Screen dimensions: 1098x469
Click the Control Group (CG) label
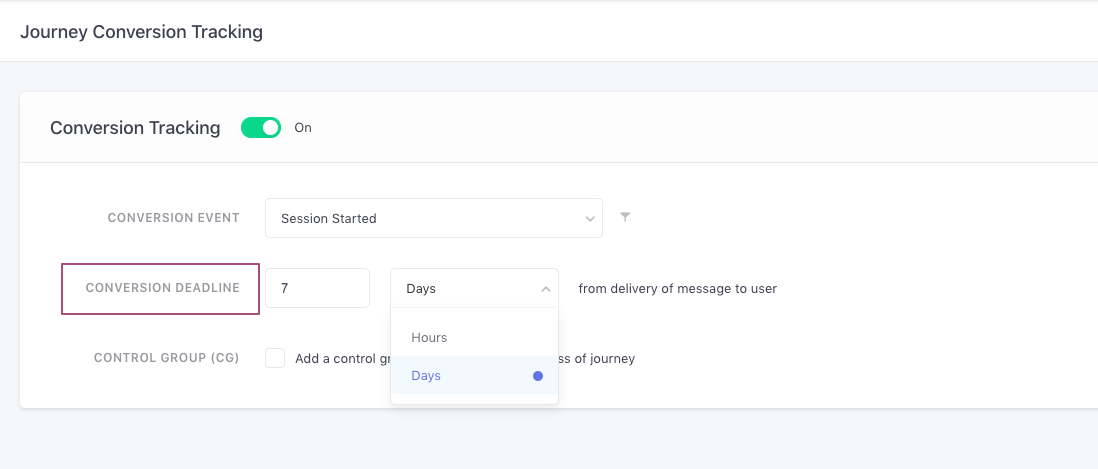tap(166, 358)
